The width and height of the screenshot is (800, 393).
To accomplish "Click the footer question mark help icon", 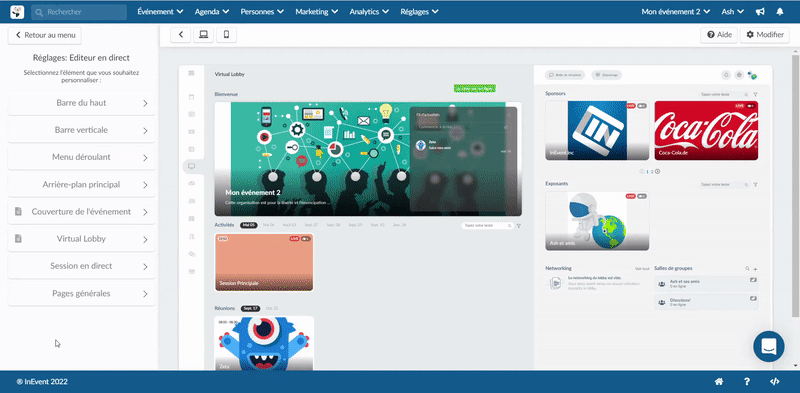I will (746, 381).
